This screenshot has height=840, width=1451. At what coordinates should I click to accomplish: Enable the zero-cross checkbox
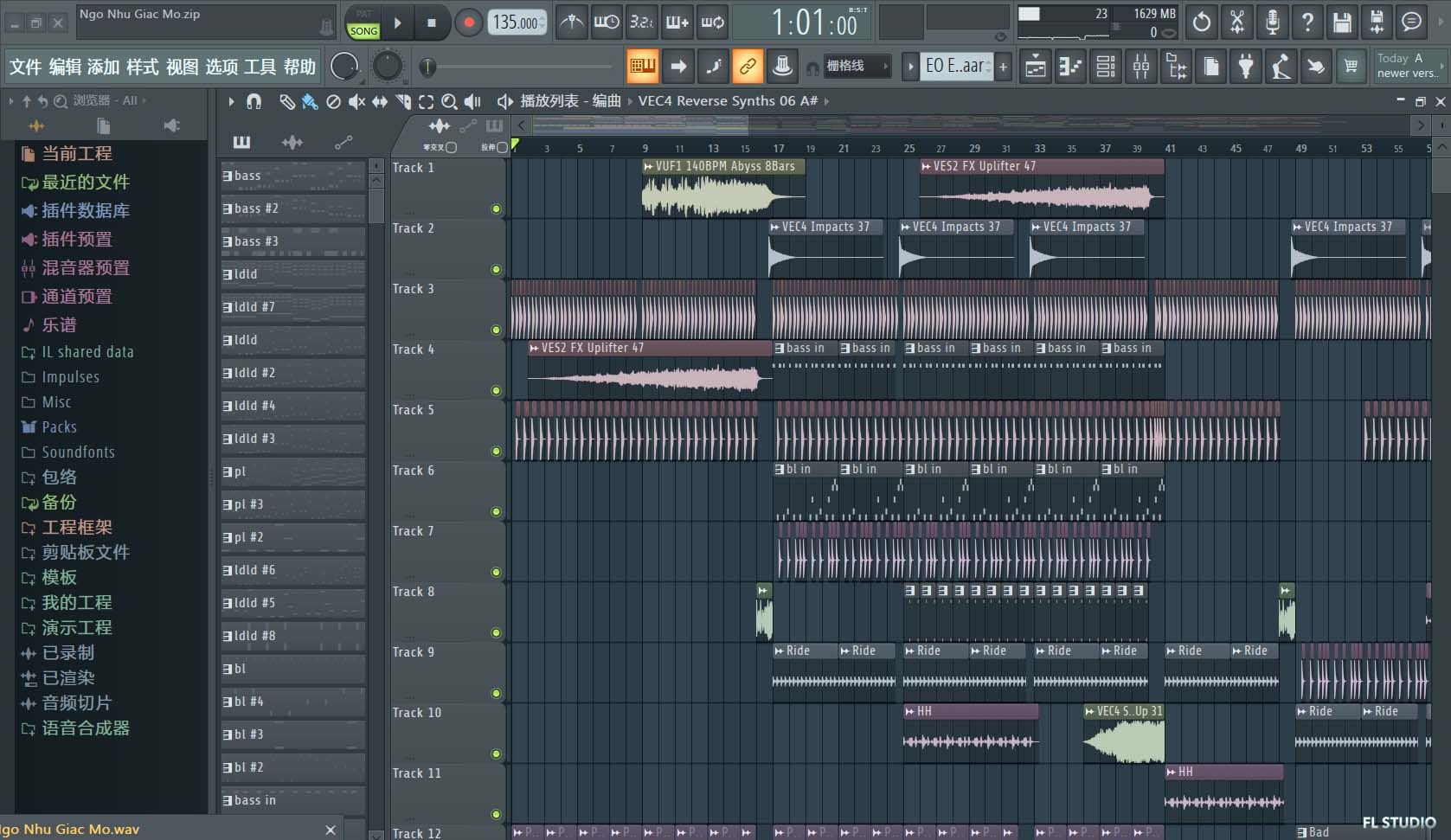(x=451, y=147)
